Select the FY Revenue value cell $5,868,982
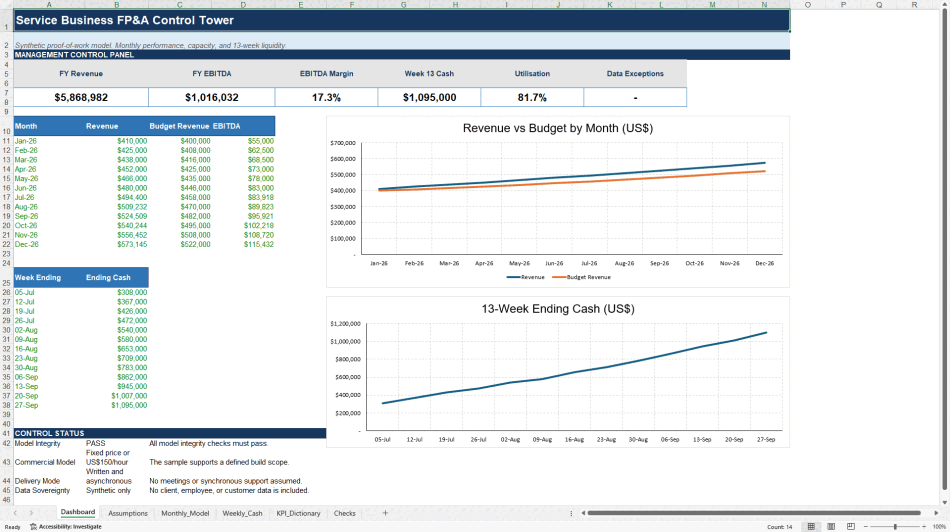 (81, 97)
